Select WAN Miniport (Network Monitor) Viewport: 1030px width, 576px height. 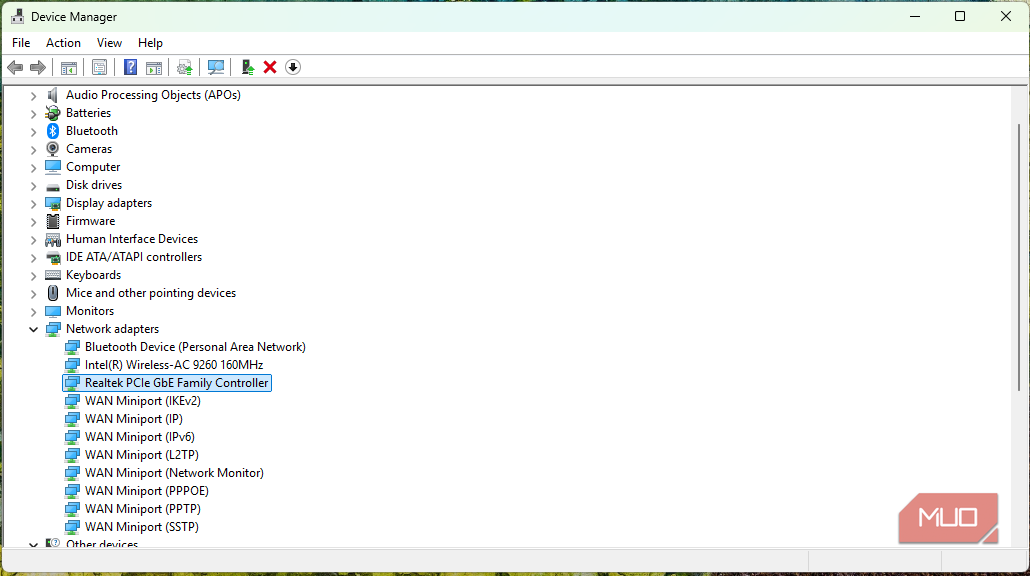tap(174, 473)
